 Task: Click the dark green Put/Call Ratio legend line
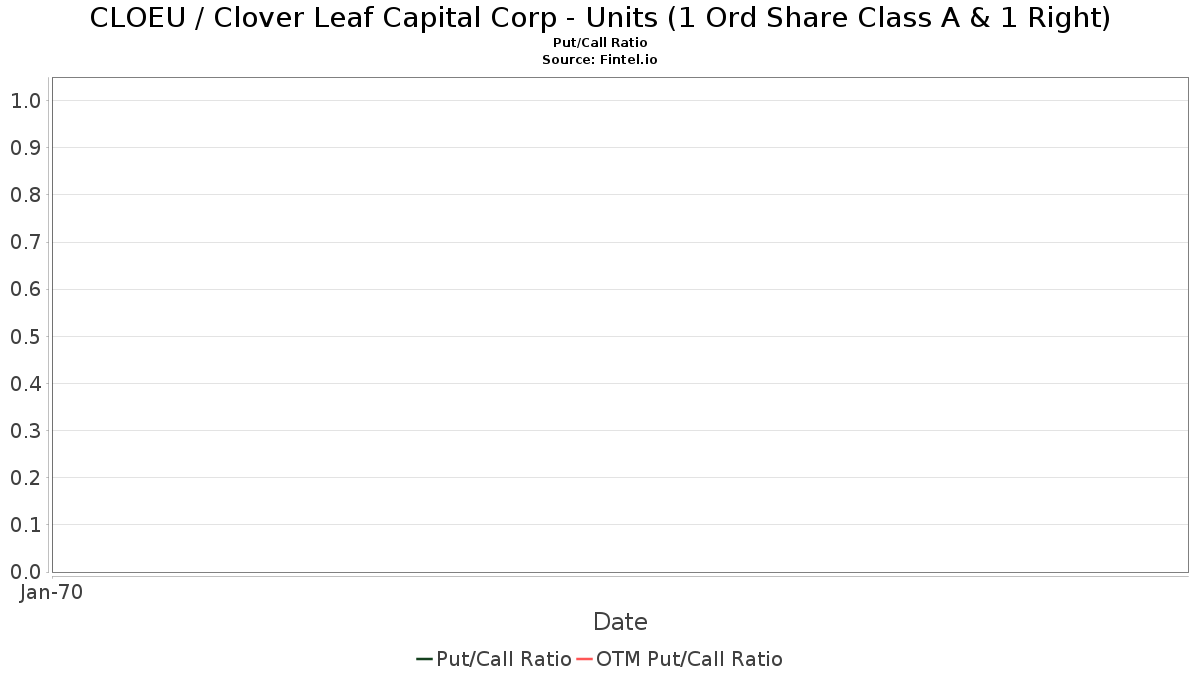(425, 659)
